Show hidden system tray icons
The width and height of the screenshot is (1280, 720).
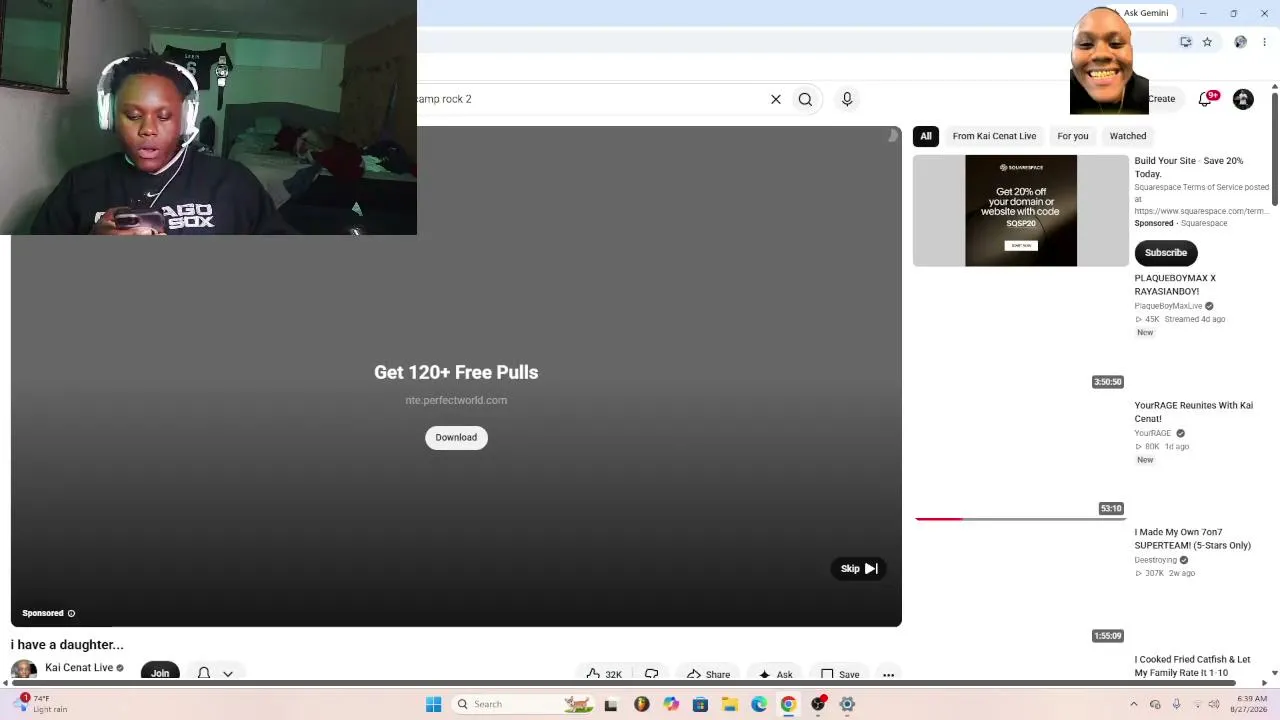tap(1133, 704)
